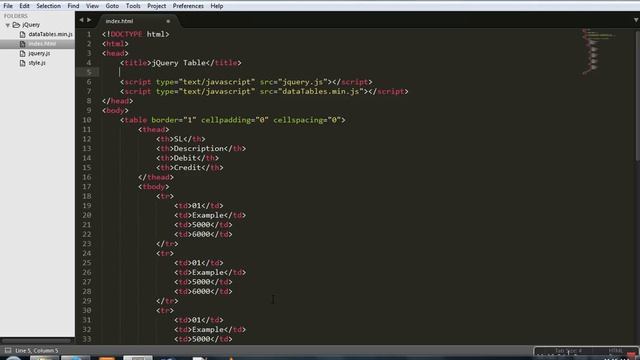This screenshot has height=360, width=640.
Task: Click the script line for dataTables.min.js
Action: pyautogui.click(x=264, y=91)
